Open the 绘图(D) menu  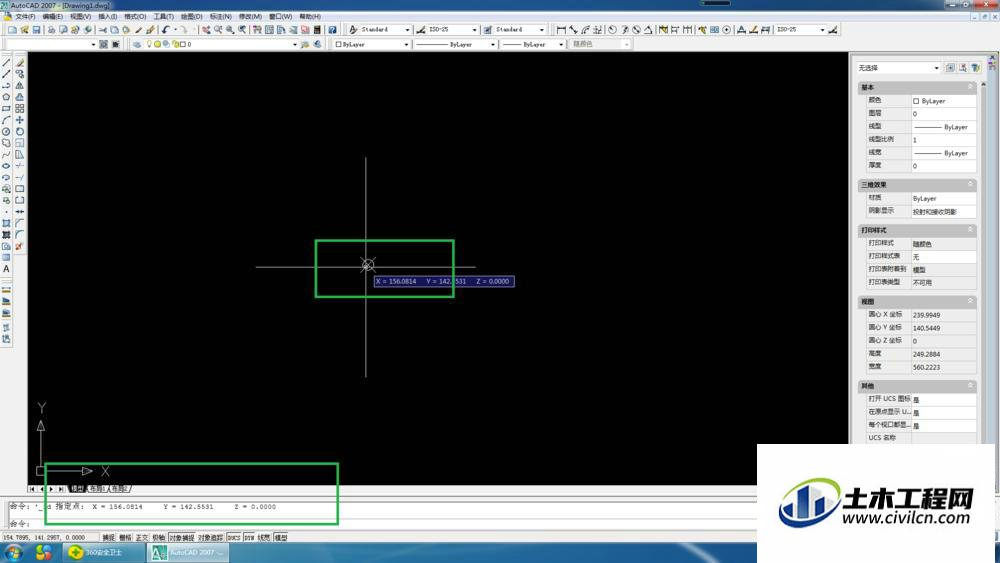(191, 17)
